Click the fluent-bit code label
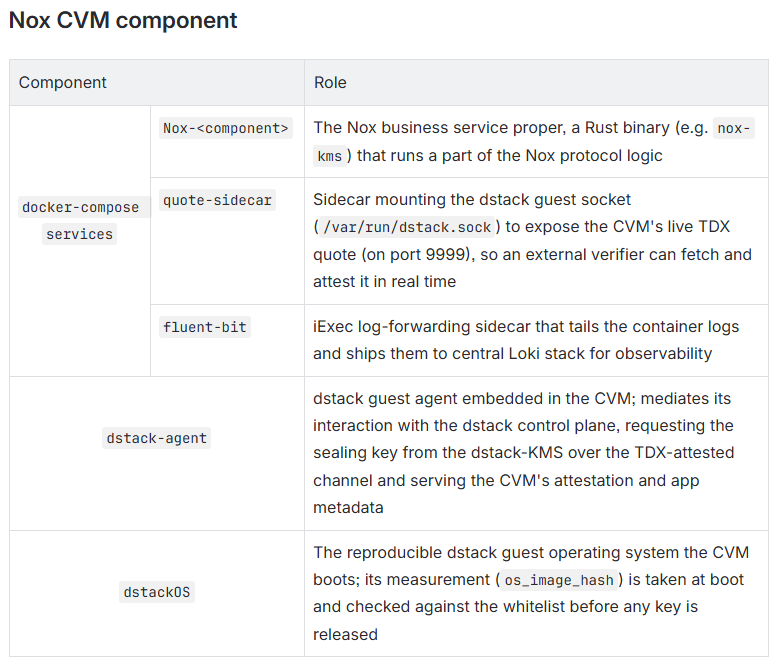The width and height of the screenshot is (774, 660). [205, 327]
